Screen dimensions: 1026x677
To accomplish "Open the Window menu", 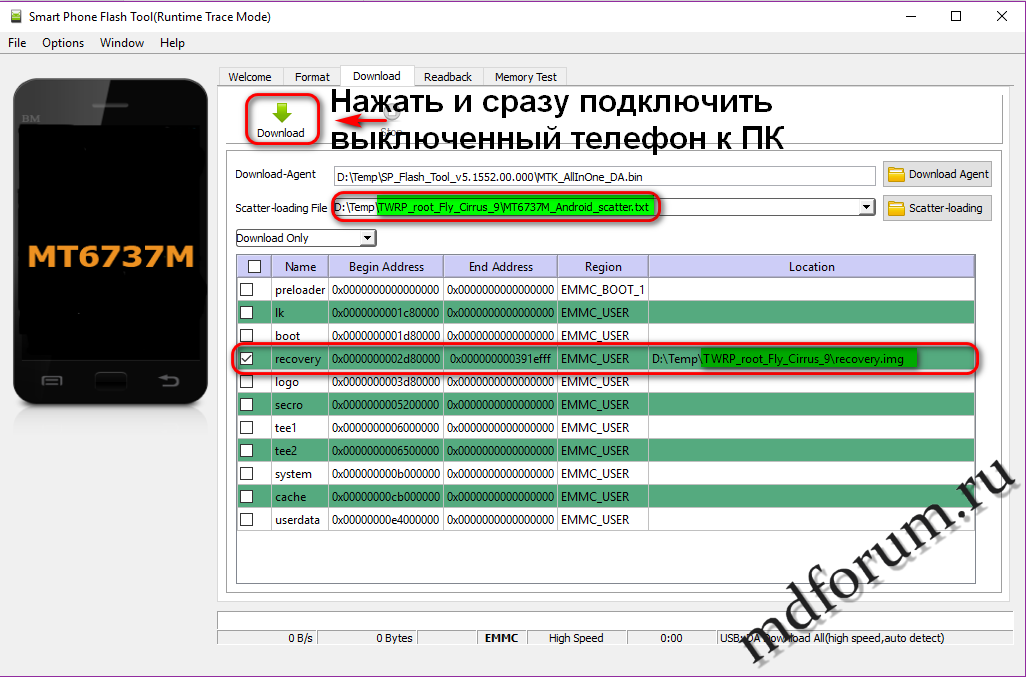I will coord(122,43).
